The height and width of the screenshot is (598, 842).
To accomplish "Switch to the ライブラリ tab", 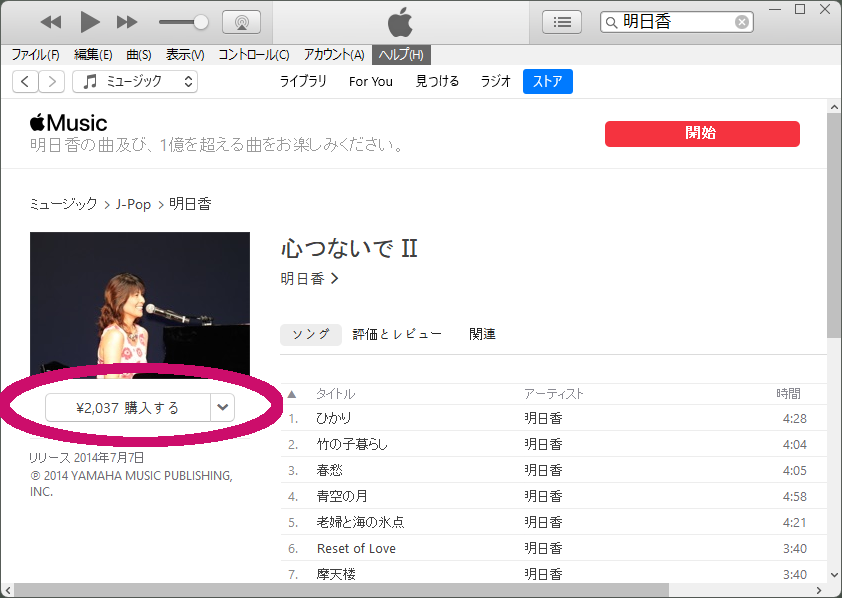I will [x=303, y=82].
